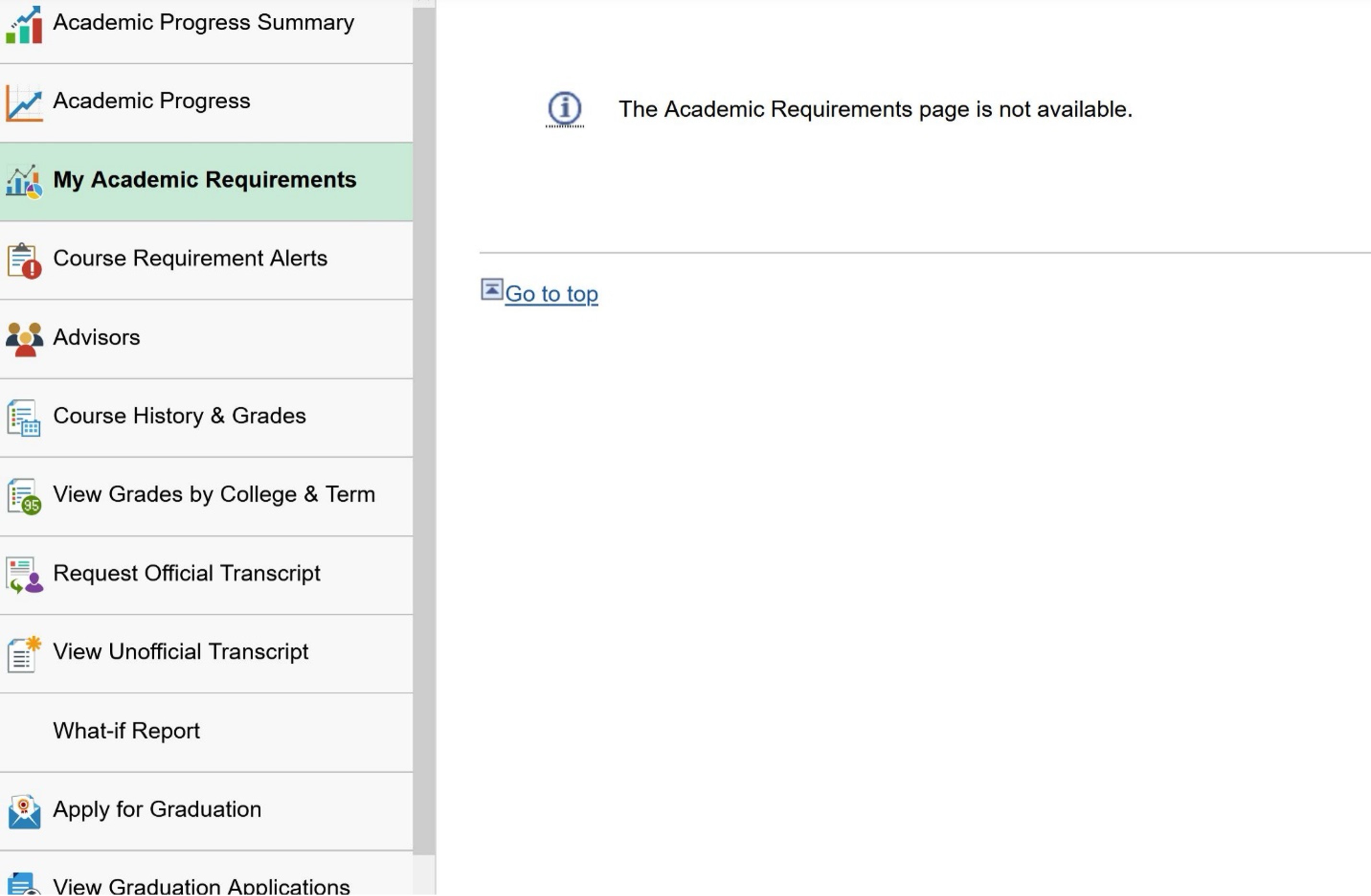Click the Apply for Graduation envelope icon
Image resolution: width=1371 pixels, height=896 pixels.
tap(23, 812)
